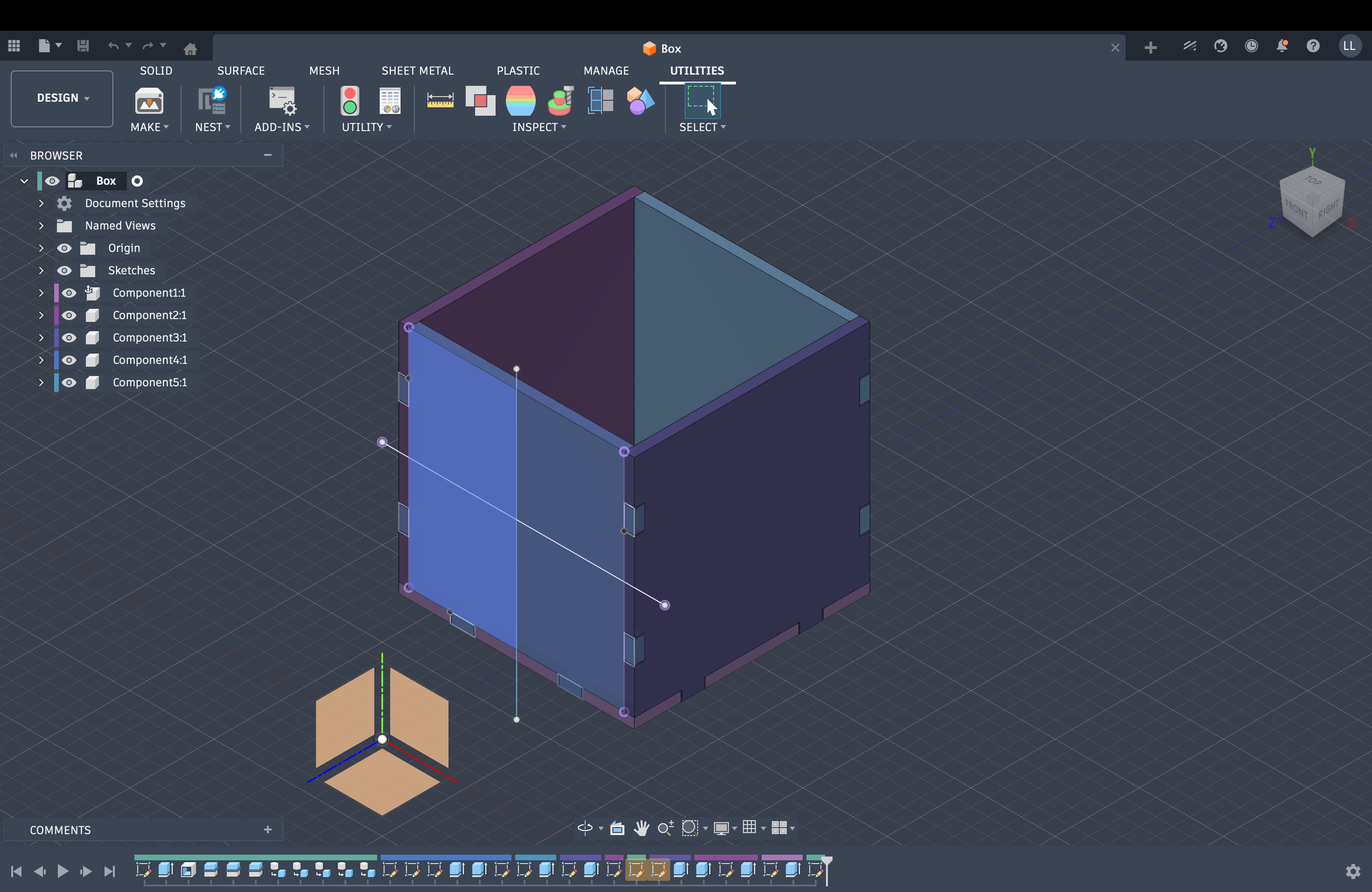
Task: Toggle visibility of Component1:1
Action: click(69, 293)
